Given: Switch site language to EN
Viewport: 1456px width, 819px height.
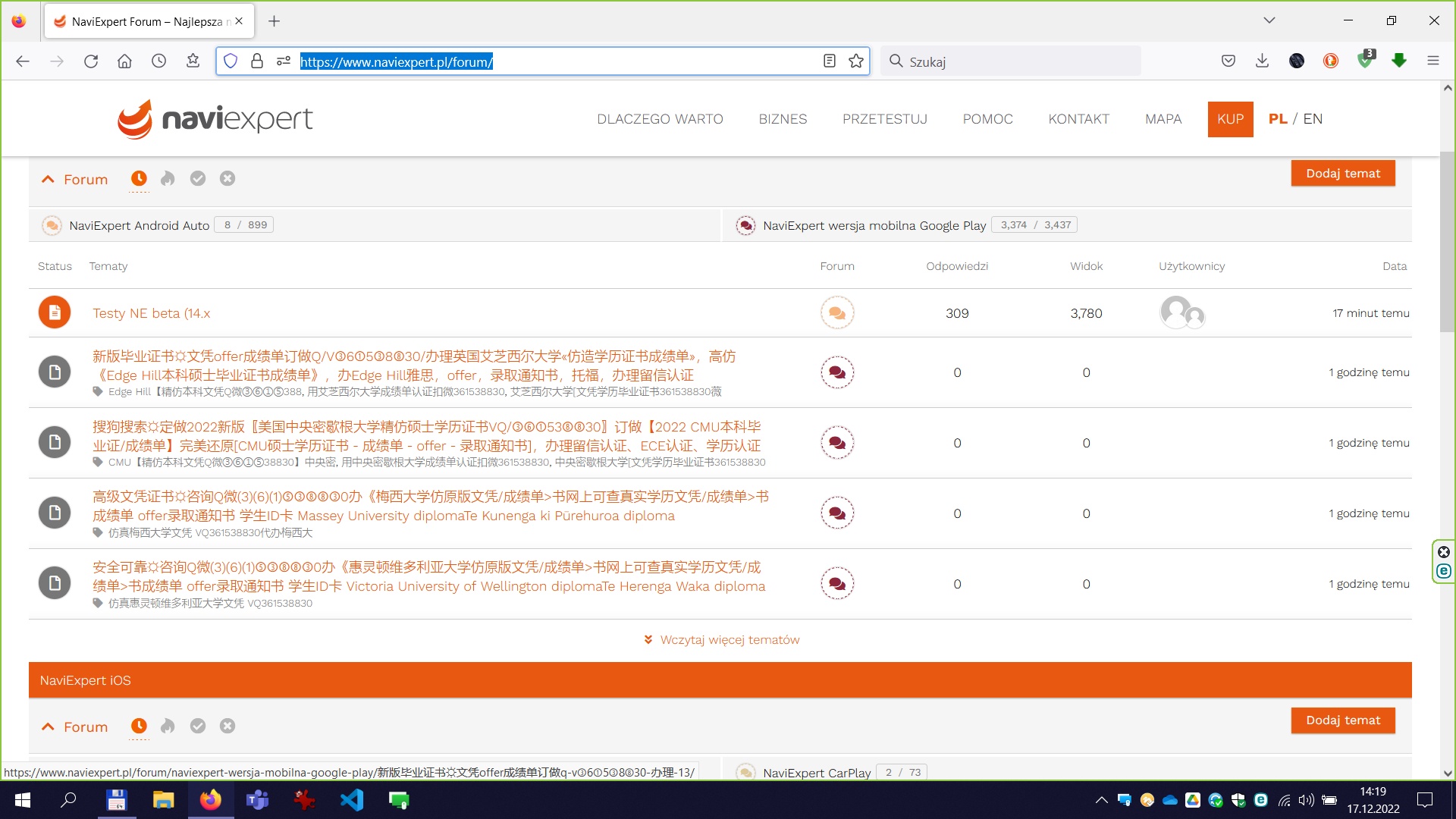Looking at the screenshot, I should (x=1313, y=119).
